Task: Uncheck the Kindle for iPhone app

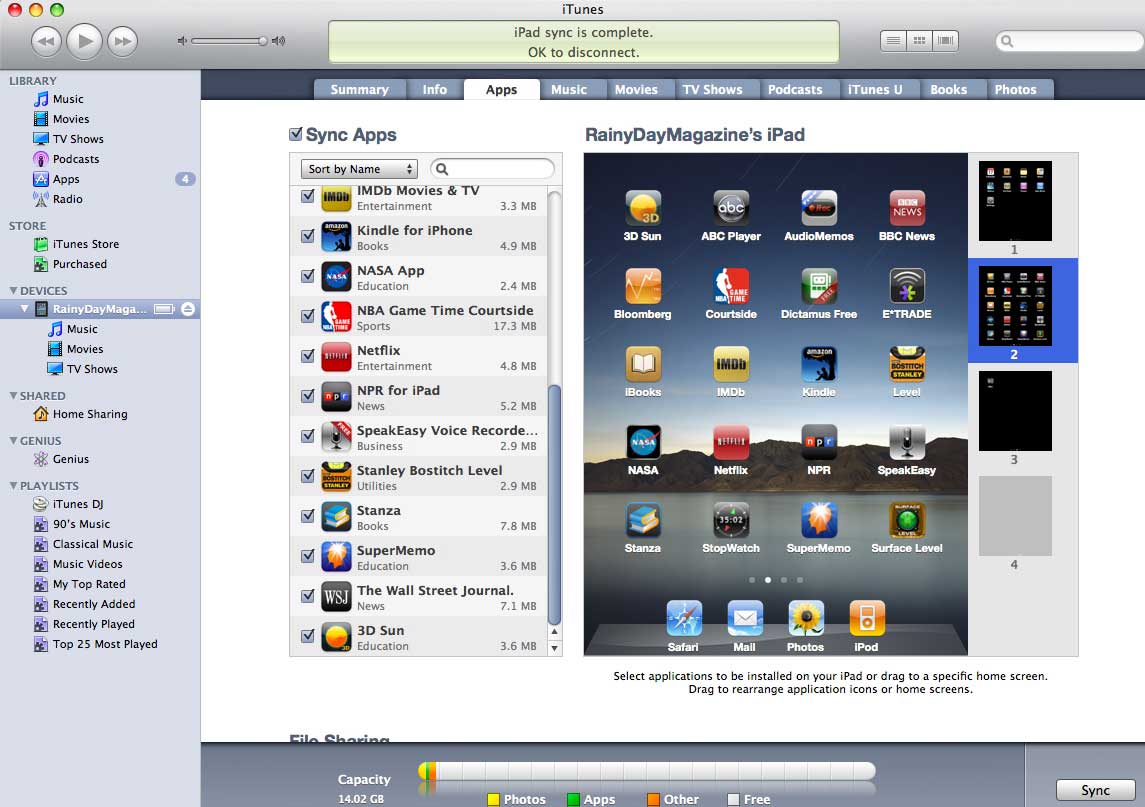Action: pyautogui.click(x=308, y=236)
